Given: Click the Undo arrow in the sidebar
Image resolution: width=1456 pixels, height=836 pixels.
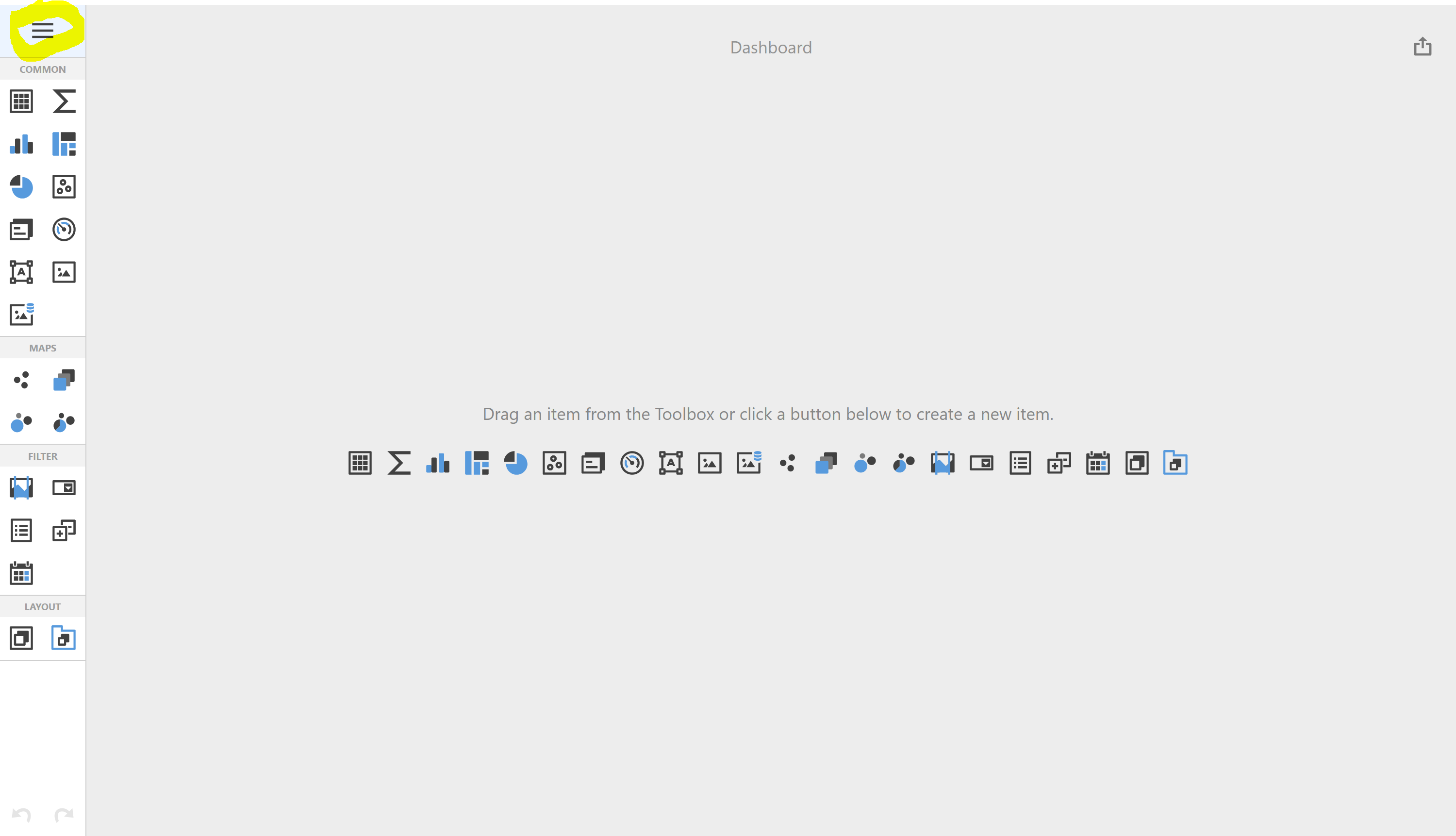Looking at the screenshot, I should (x=21, y=815).
